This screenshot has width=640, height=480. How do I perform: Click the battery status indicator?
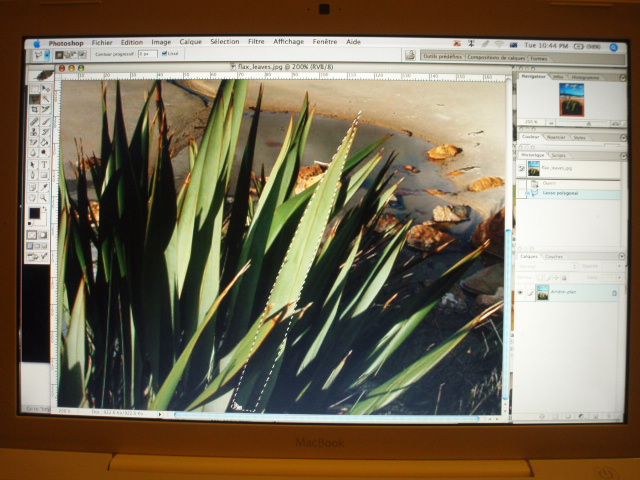(585, 47)
